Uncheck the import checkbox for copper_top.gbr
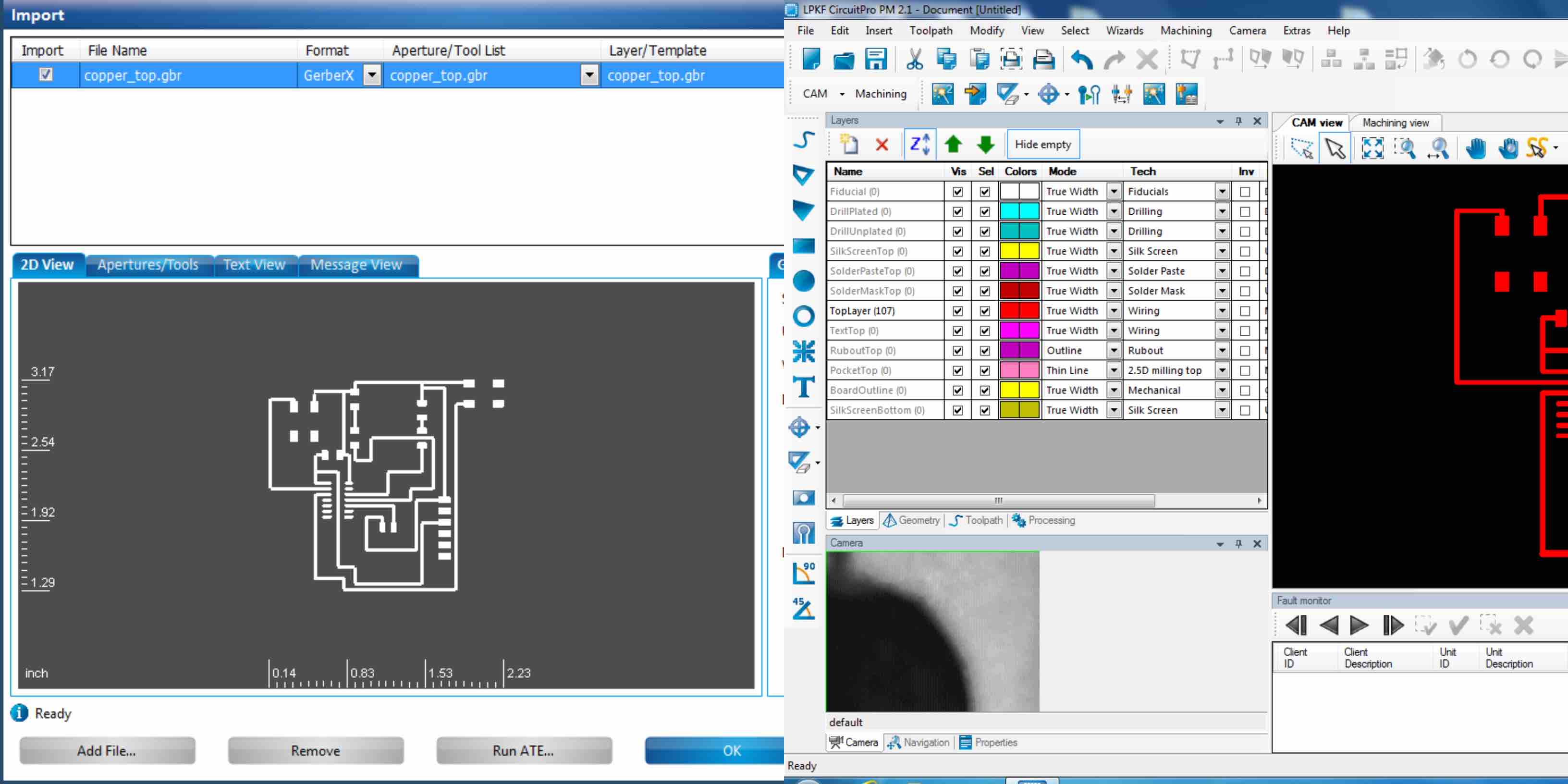Image resolution: width=1568 pixels, height=784 pixels. [46, 74]
